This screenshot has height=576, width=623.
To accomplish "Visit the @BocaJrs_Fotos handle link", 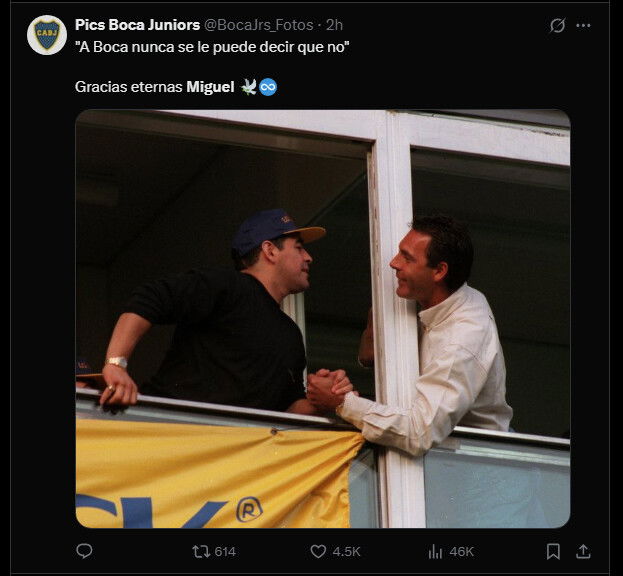I will tap(259, 25).
